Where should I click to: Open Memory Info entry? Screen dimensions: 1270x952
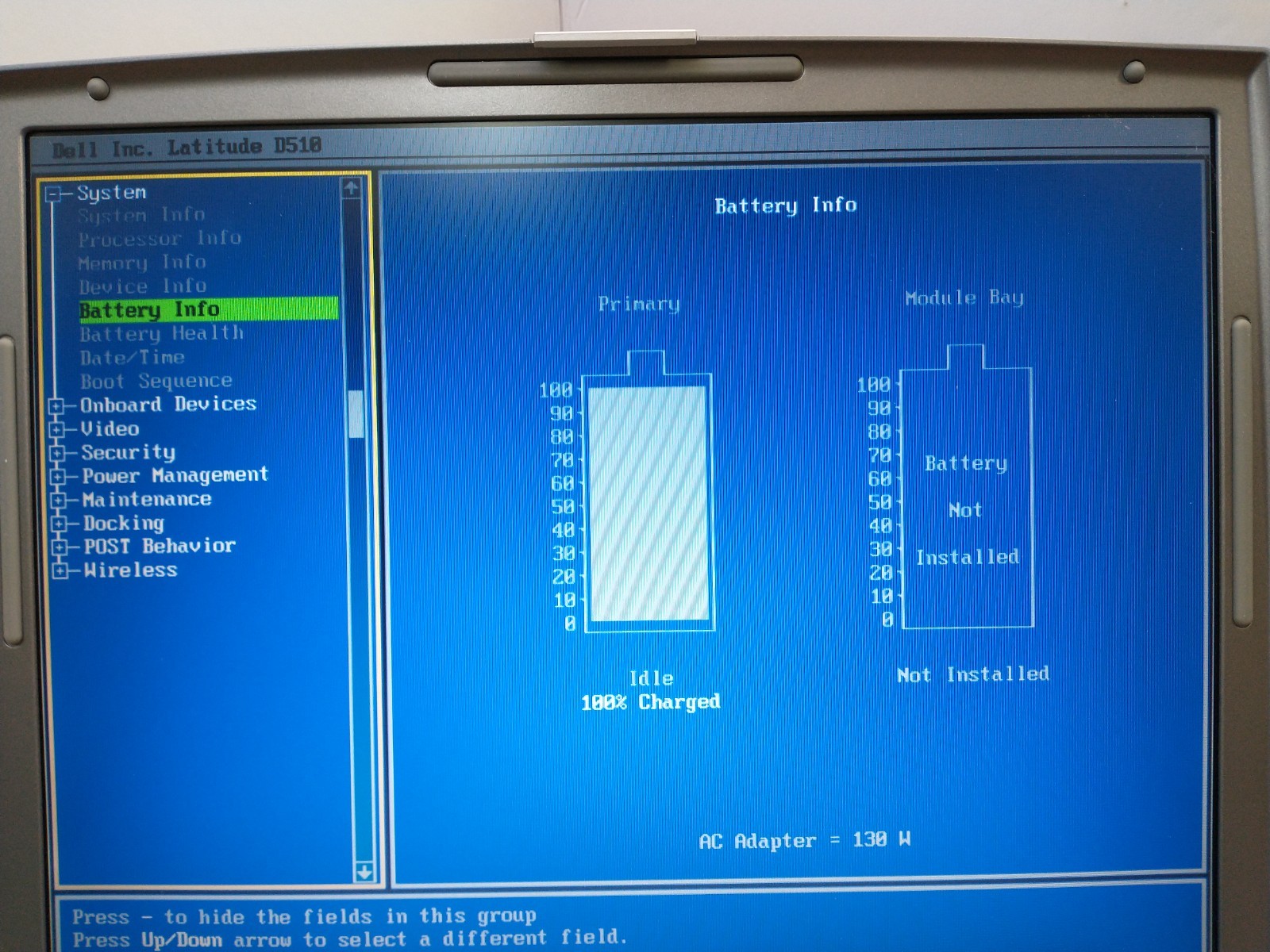[x=142, y=263]
